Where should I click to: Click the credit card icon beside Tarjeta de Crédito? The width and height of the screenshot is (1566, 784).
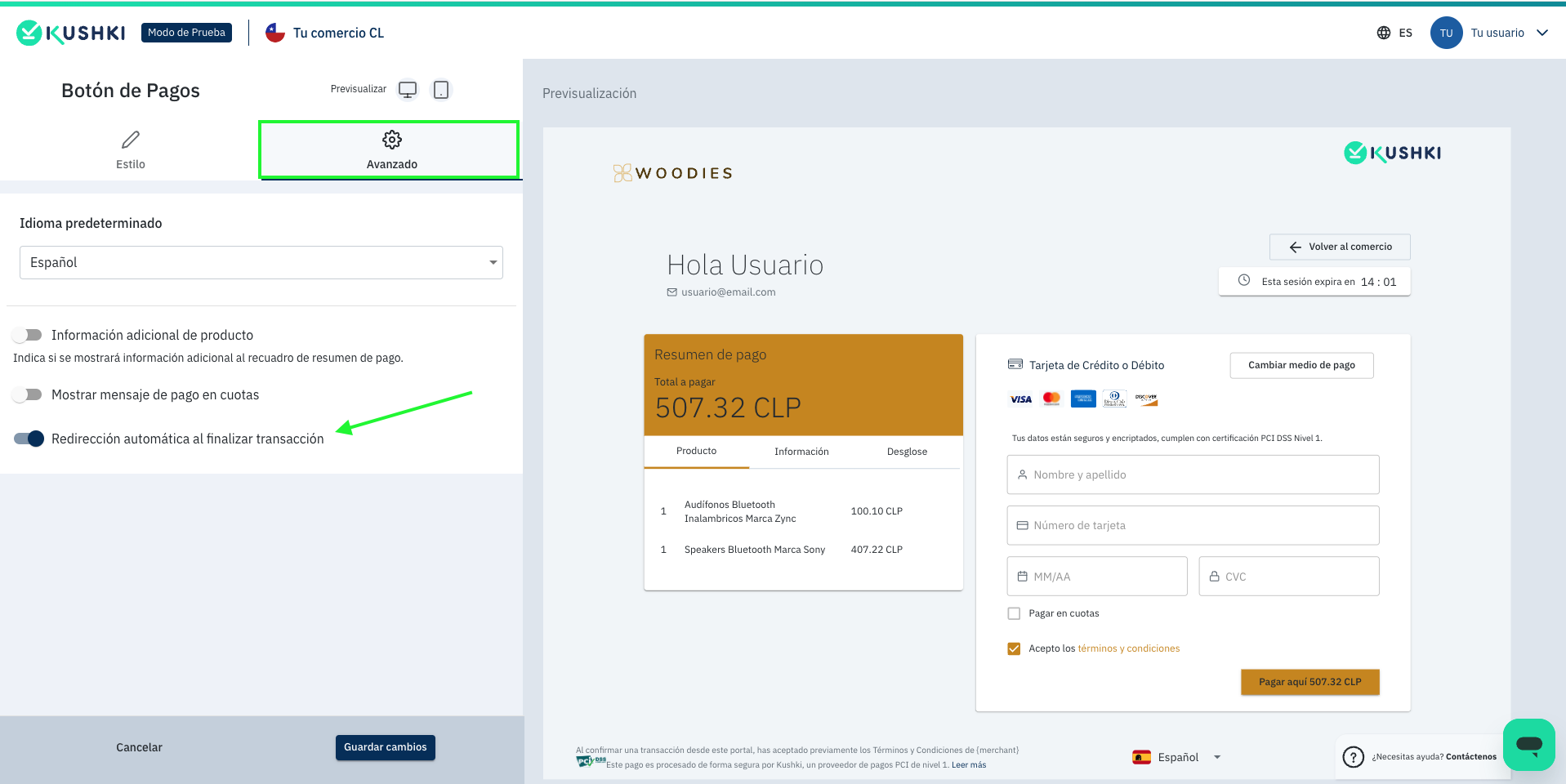[x=1015, y=364]
